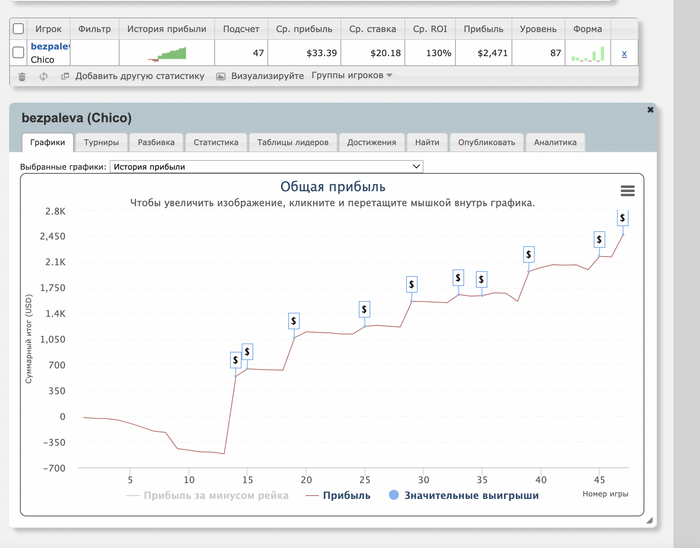Sort by the Подсчет column header
The width and height of the screenshot is (700, 548).
[x=241, y=29]
